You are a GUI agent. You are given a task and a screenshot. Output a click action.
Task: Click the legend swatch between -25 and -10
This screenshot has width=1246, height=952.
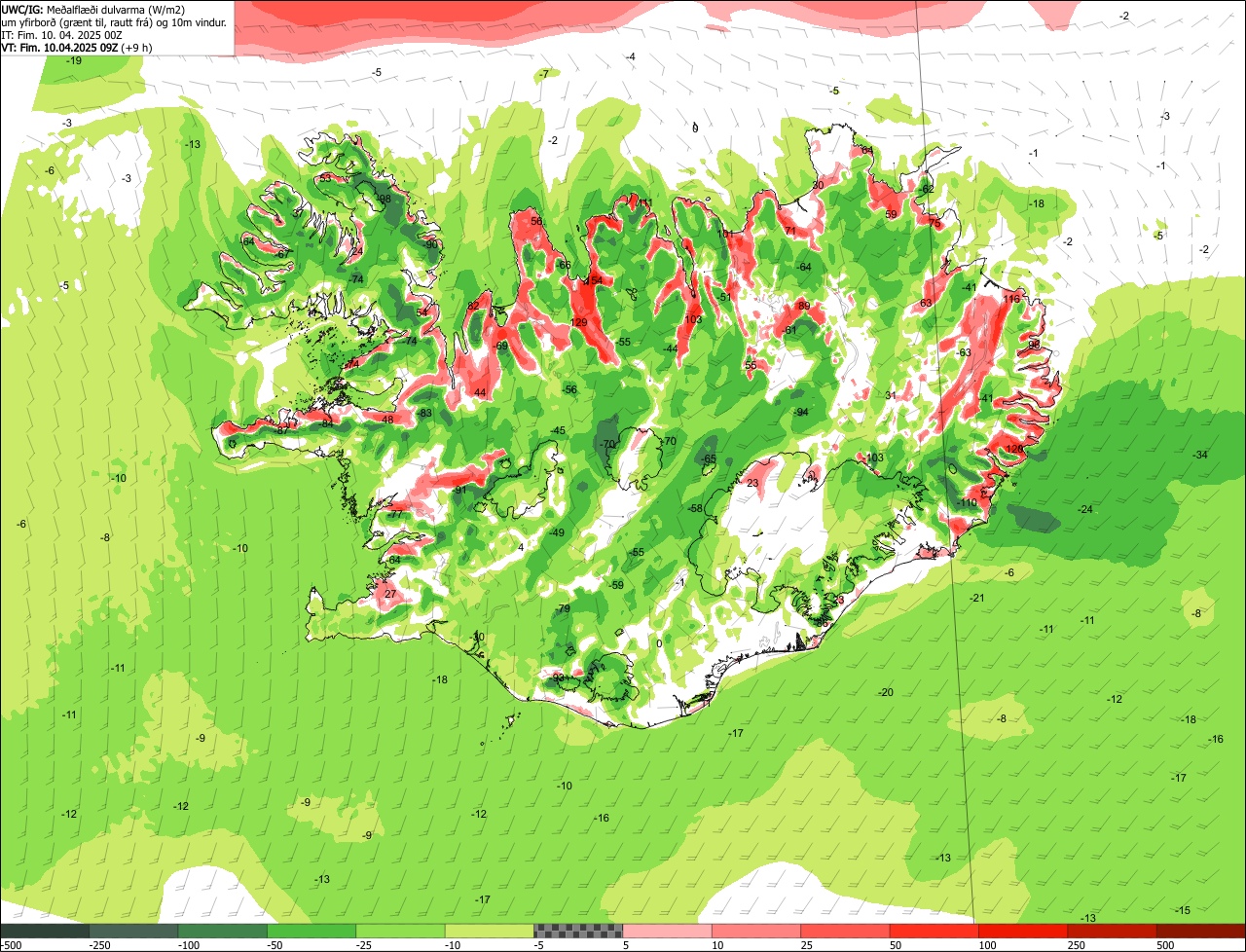[x=401, y=931]
